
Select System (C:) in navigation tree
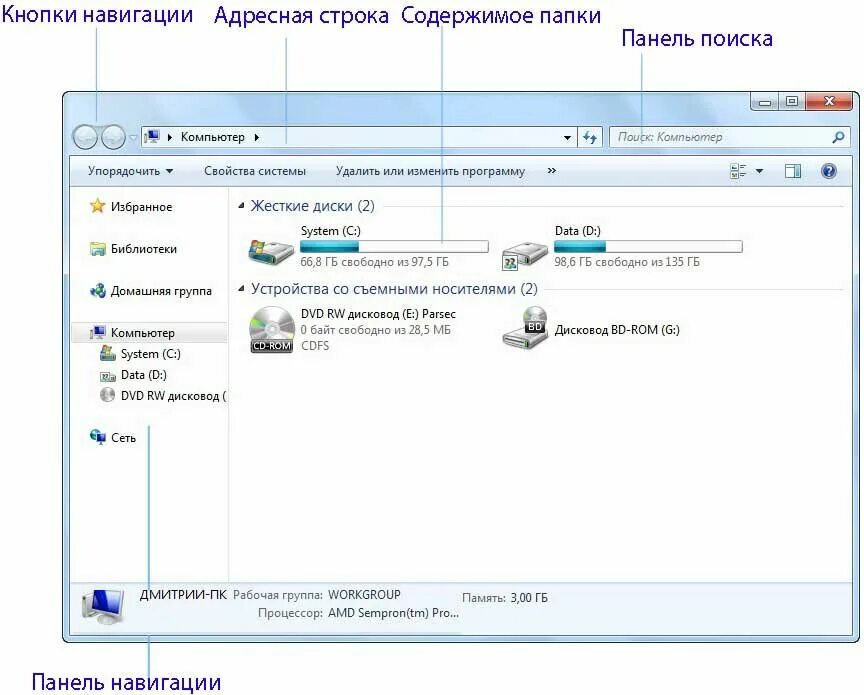(x=150, y=354)
